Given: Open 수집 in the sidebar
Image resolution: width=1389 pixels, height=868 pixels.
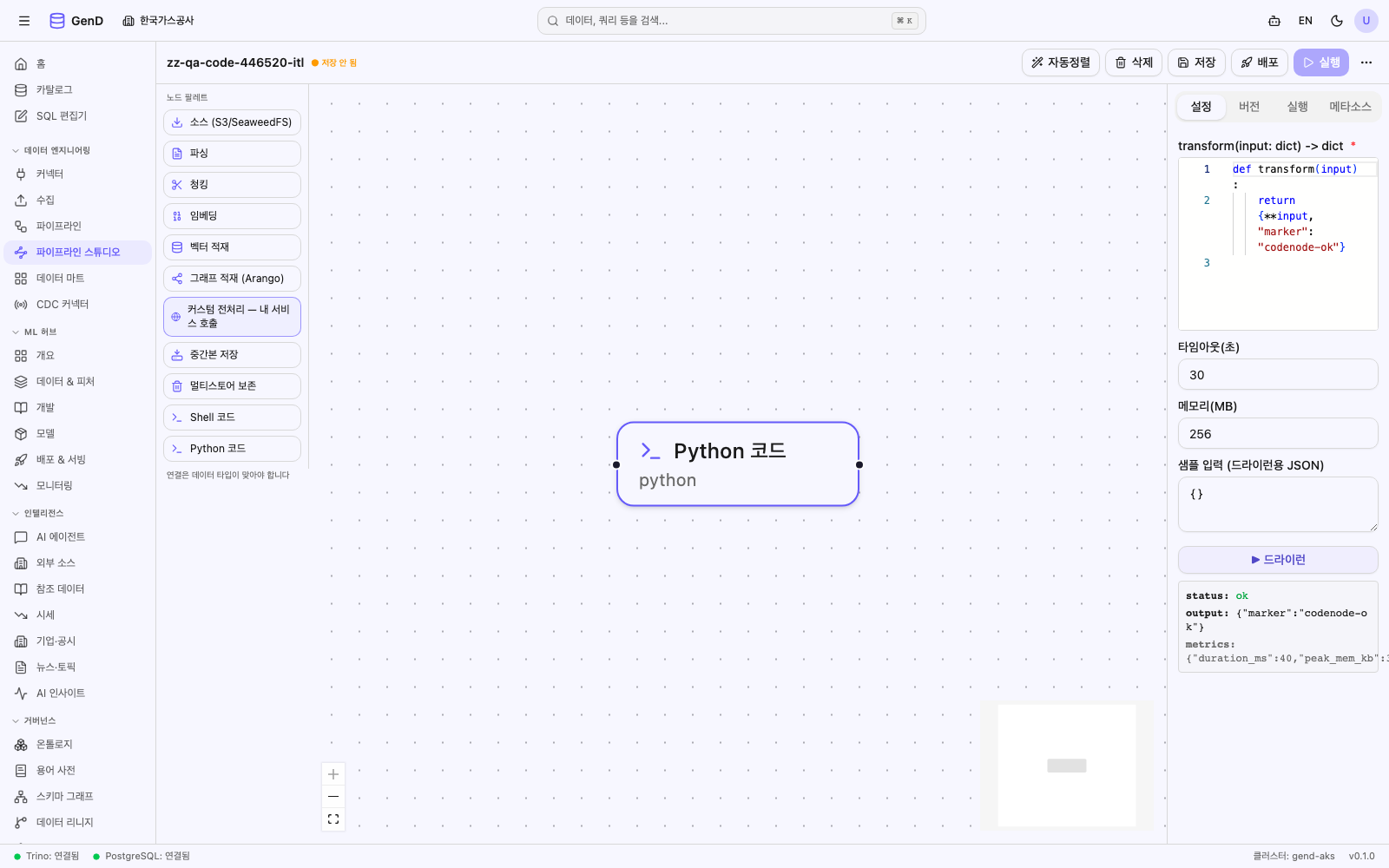Looking at the screenshot, I should pos(78,201).
